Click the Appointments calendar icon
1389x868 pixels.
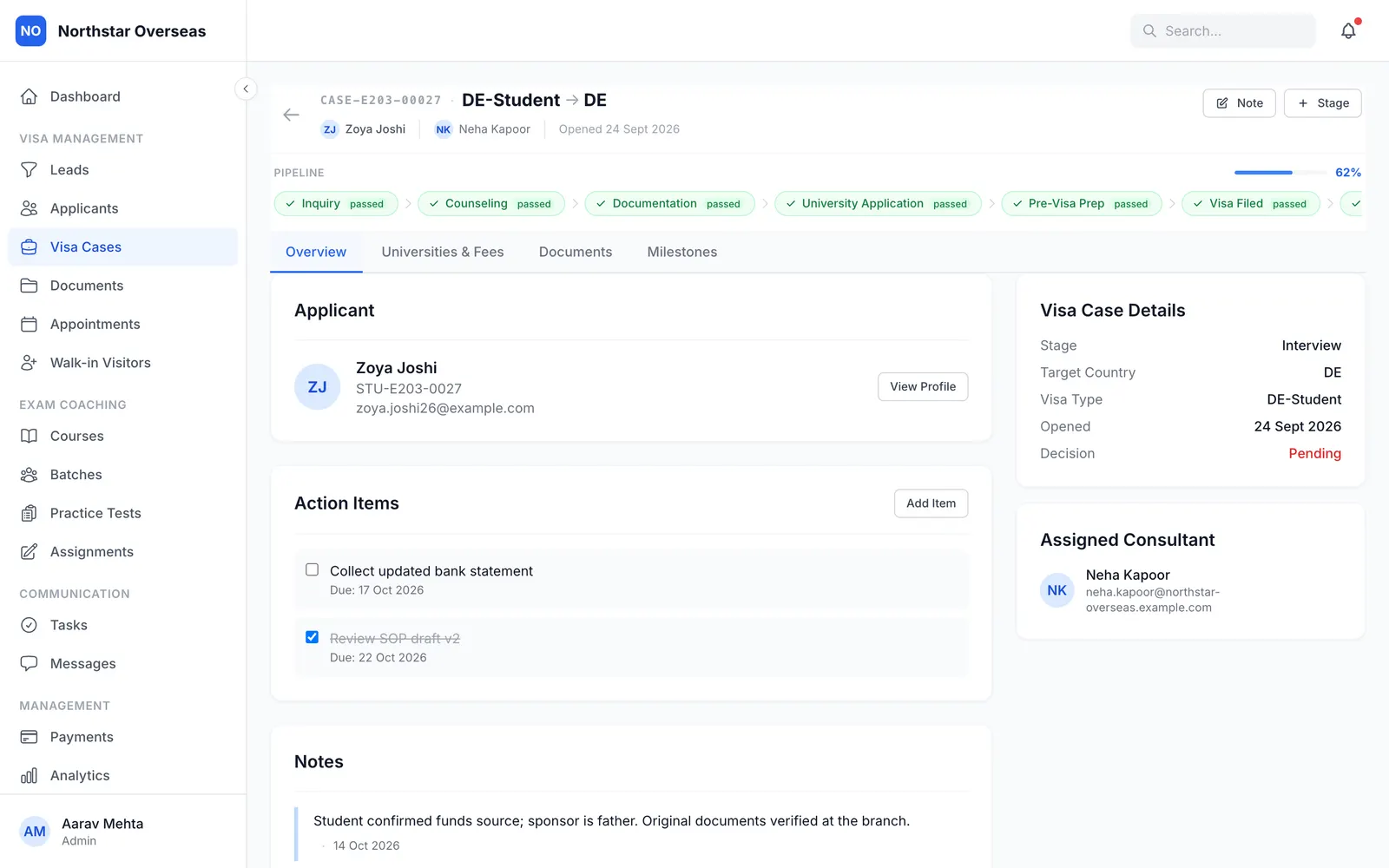pos(29,324)
